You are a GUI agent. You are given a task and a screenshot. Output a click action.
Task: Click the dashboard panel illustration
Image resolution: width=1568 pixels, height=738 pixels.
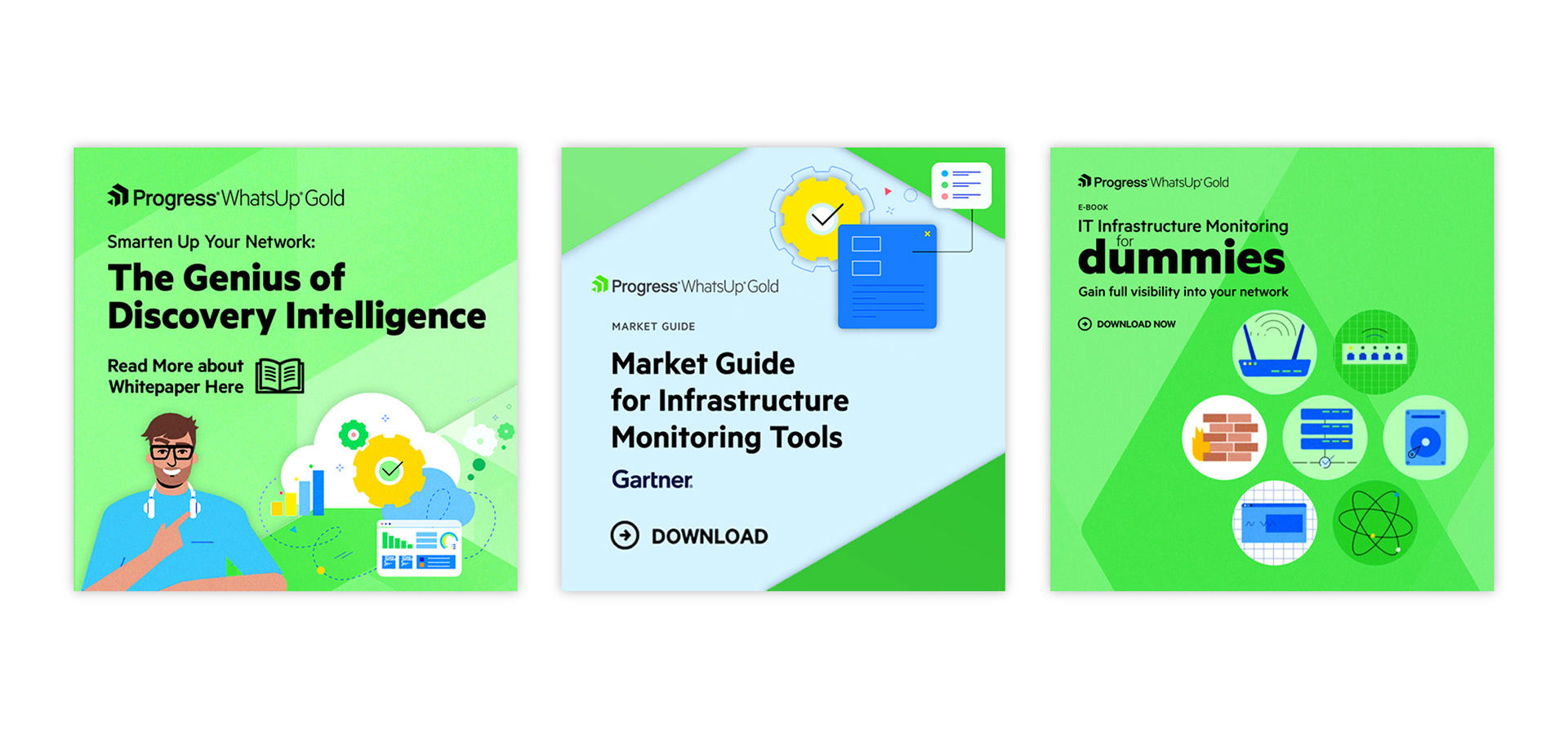point(419,548)
